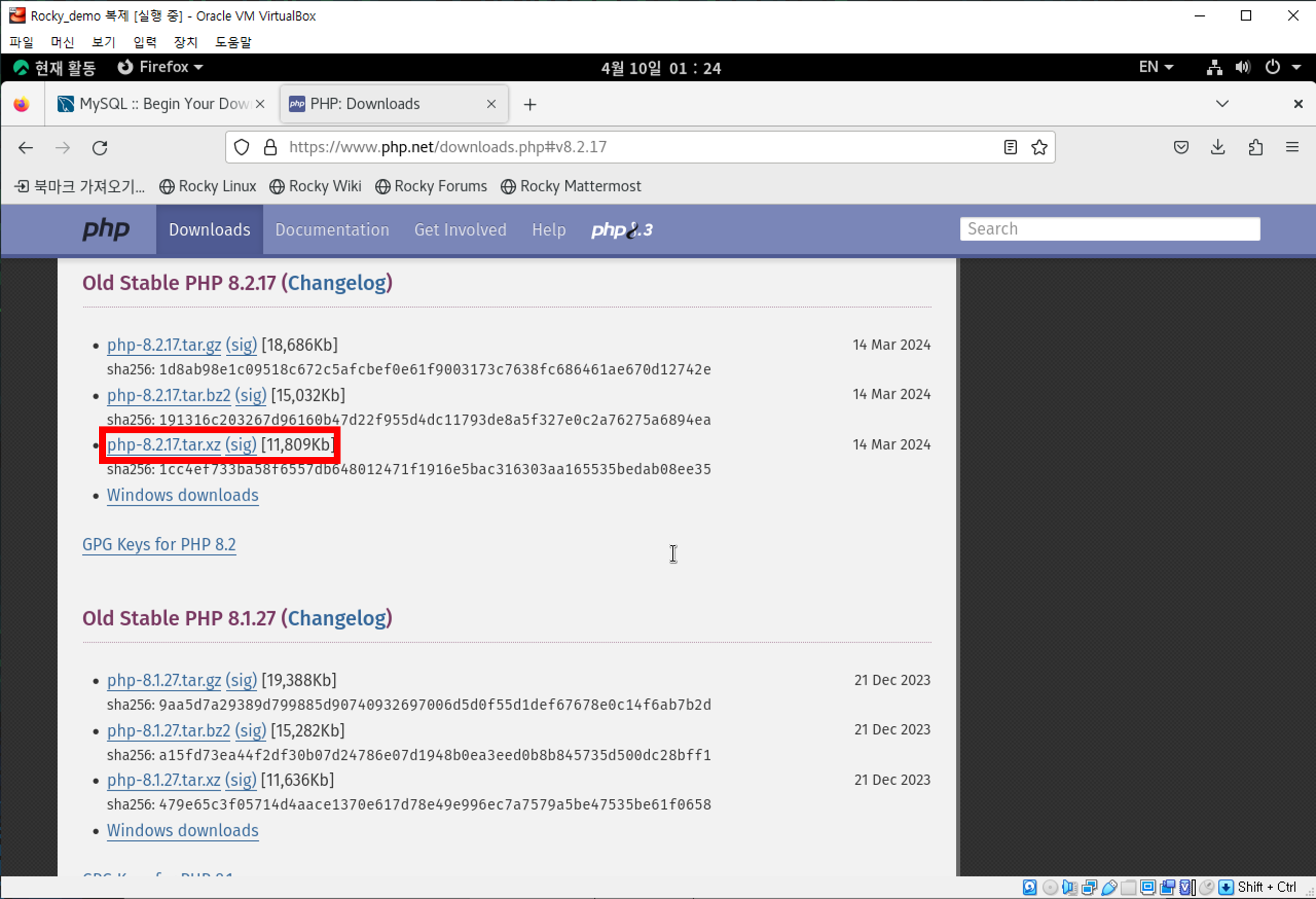Open the Firefox downloads panel icon

coord(1217,147)
